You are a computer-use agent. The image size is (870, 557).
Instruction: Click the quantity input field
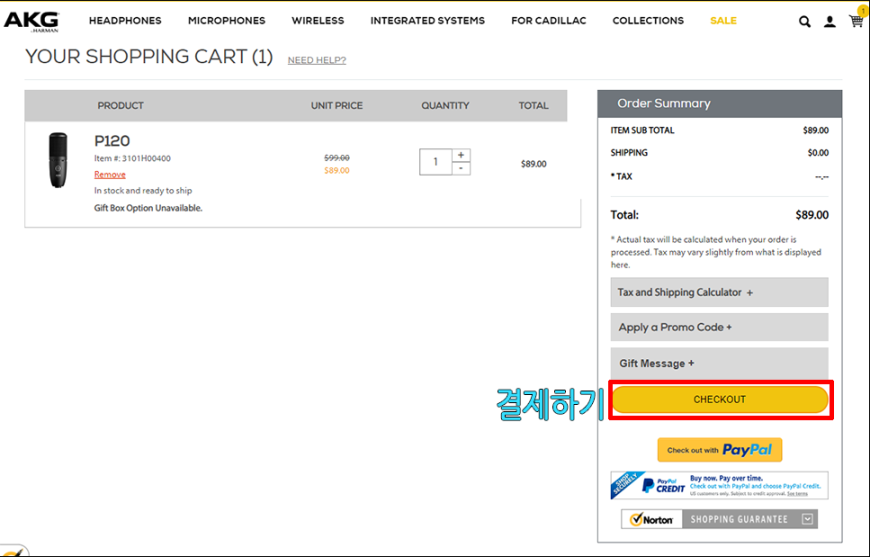(436, 161)
